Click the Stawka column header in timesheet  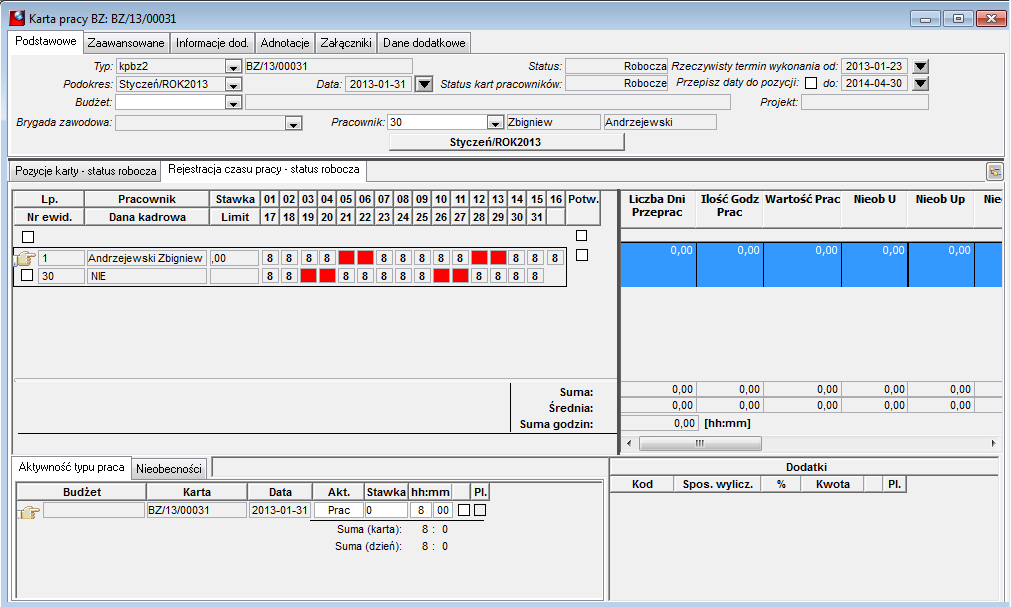pyautogui.click(x=235, y=199)
